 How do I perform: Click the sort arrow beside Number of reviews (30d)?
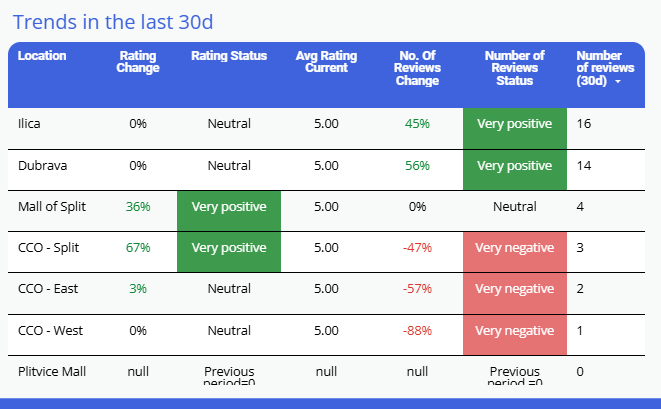click(x=617, y=82)
